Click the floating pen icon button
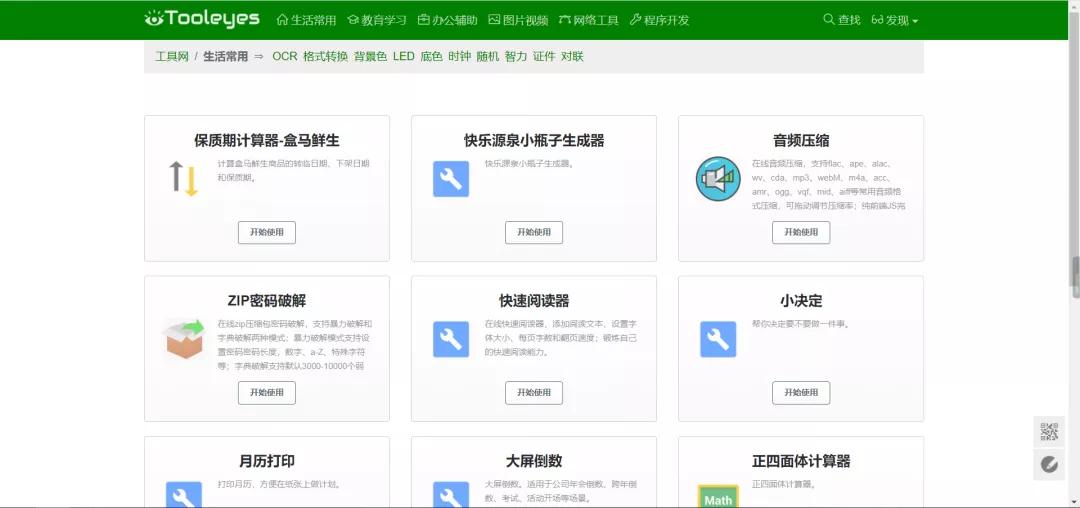The height and width of the screenshot is (508, 1080). click(x=1049, y=465)
